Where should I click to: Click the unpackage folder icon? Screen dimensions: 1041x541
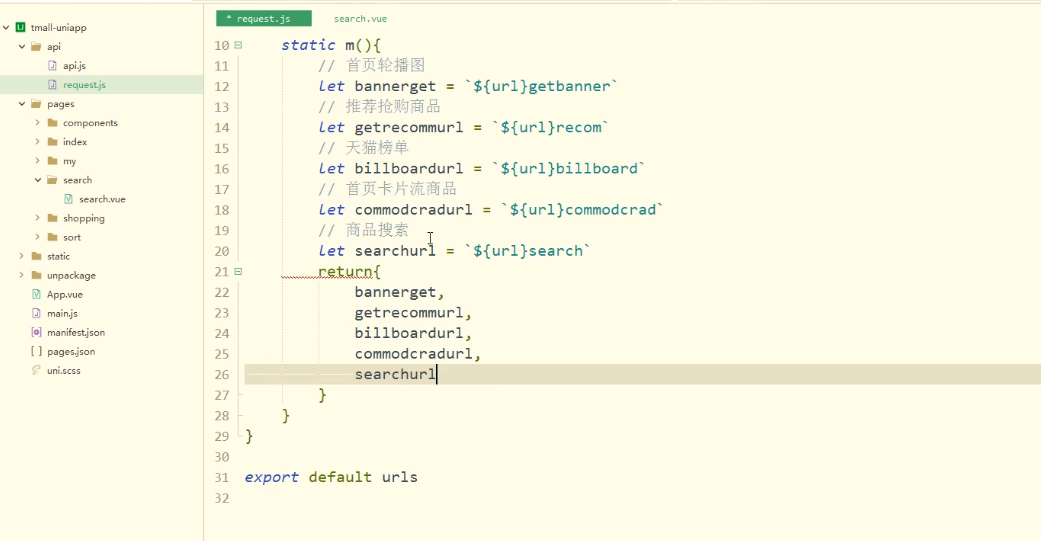(x=37, y=275)
